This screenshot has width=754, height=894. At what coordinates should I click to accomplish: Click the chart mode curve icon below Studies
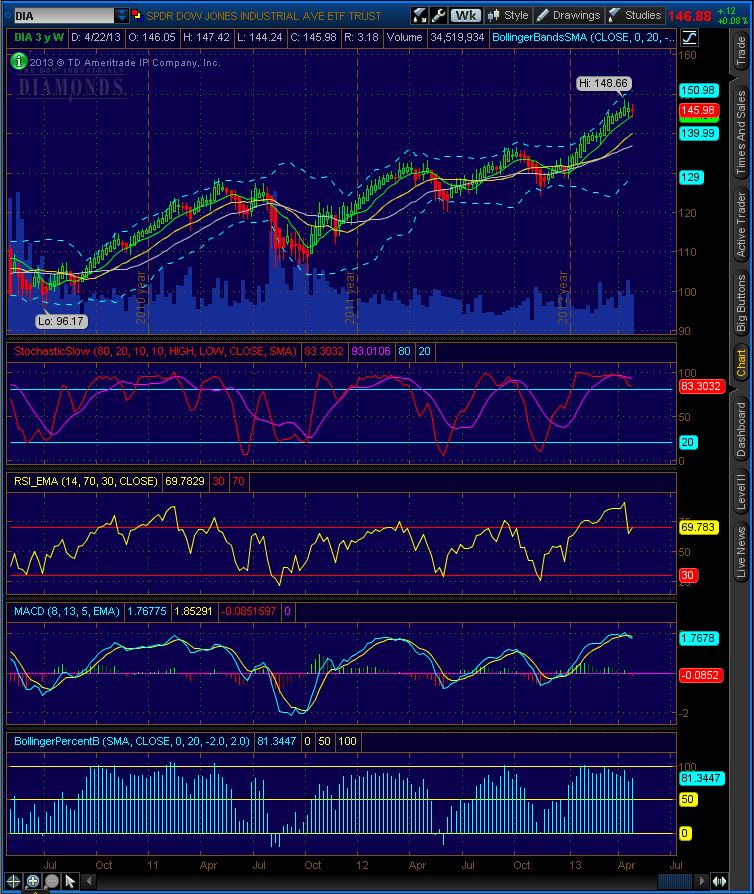(x=689, y=38)
